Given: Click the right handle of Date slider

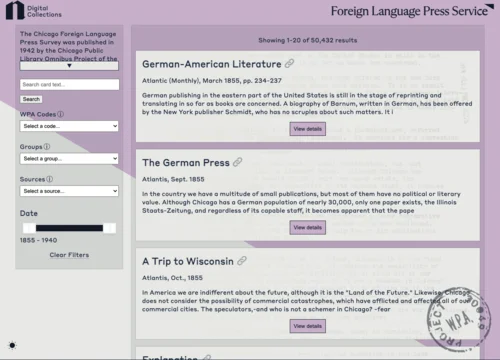Looking at the screenshot, I should [109, 228].
